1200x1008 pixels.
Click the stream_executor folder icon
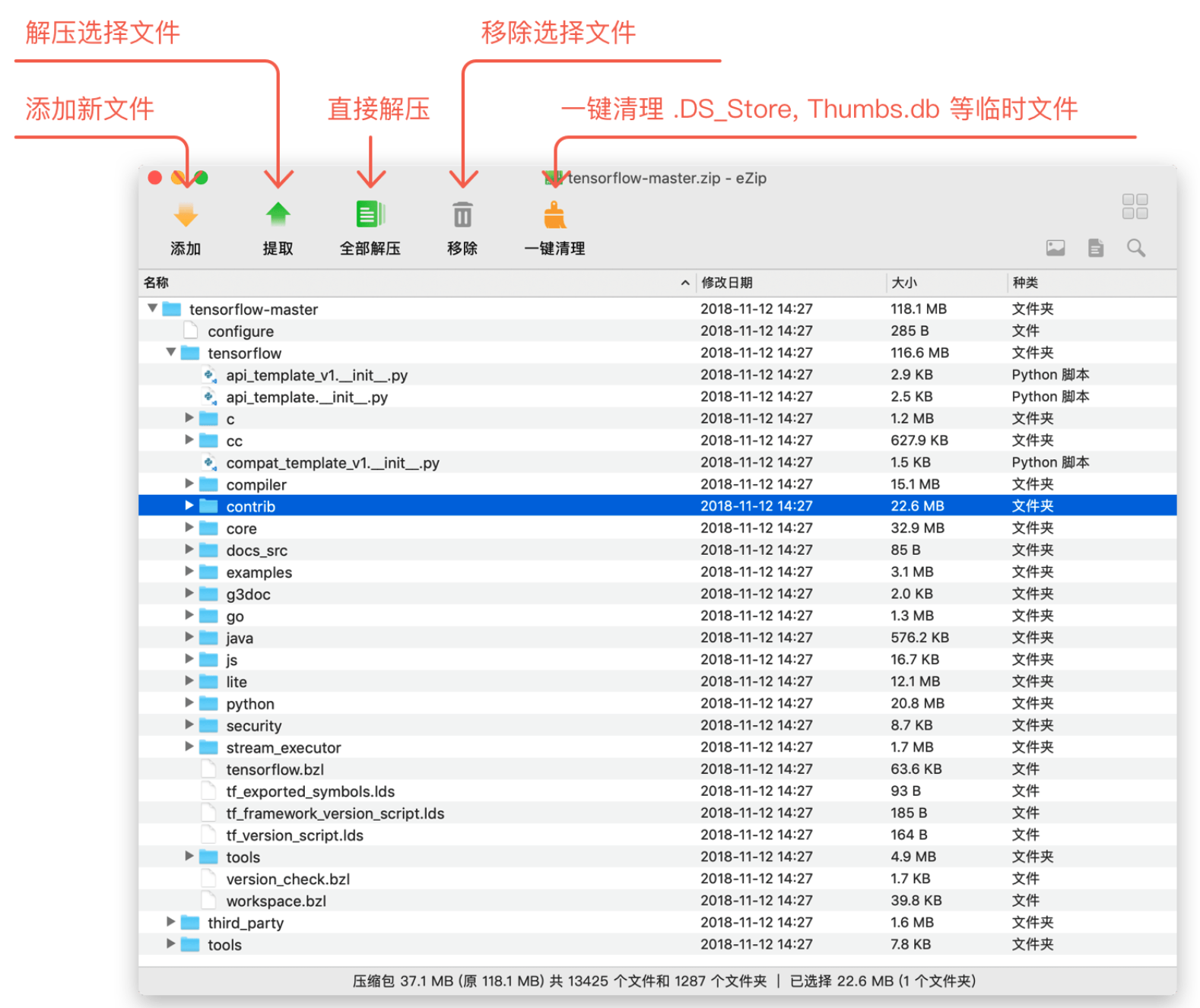click(208, 747)
